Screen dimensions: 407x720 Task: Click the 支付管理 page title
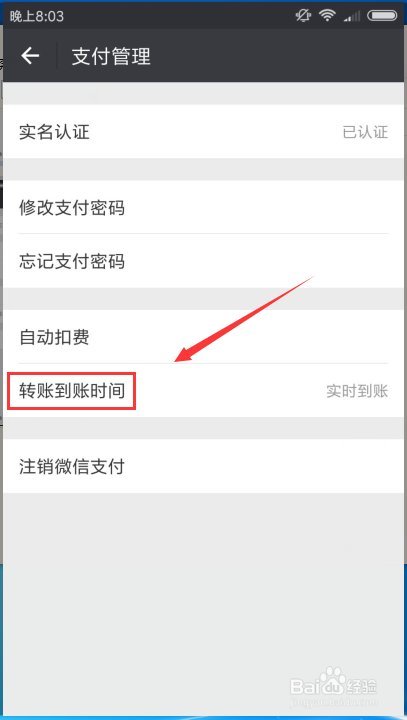tap(111, 56)
